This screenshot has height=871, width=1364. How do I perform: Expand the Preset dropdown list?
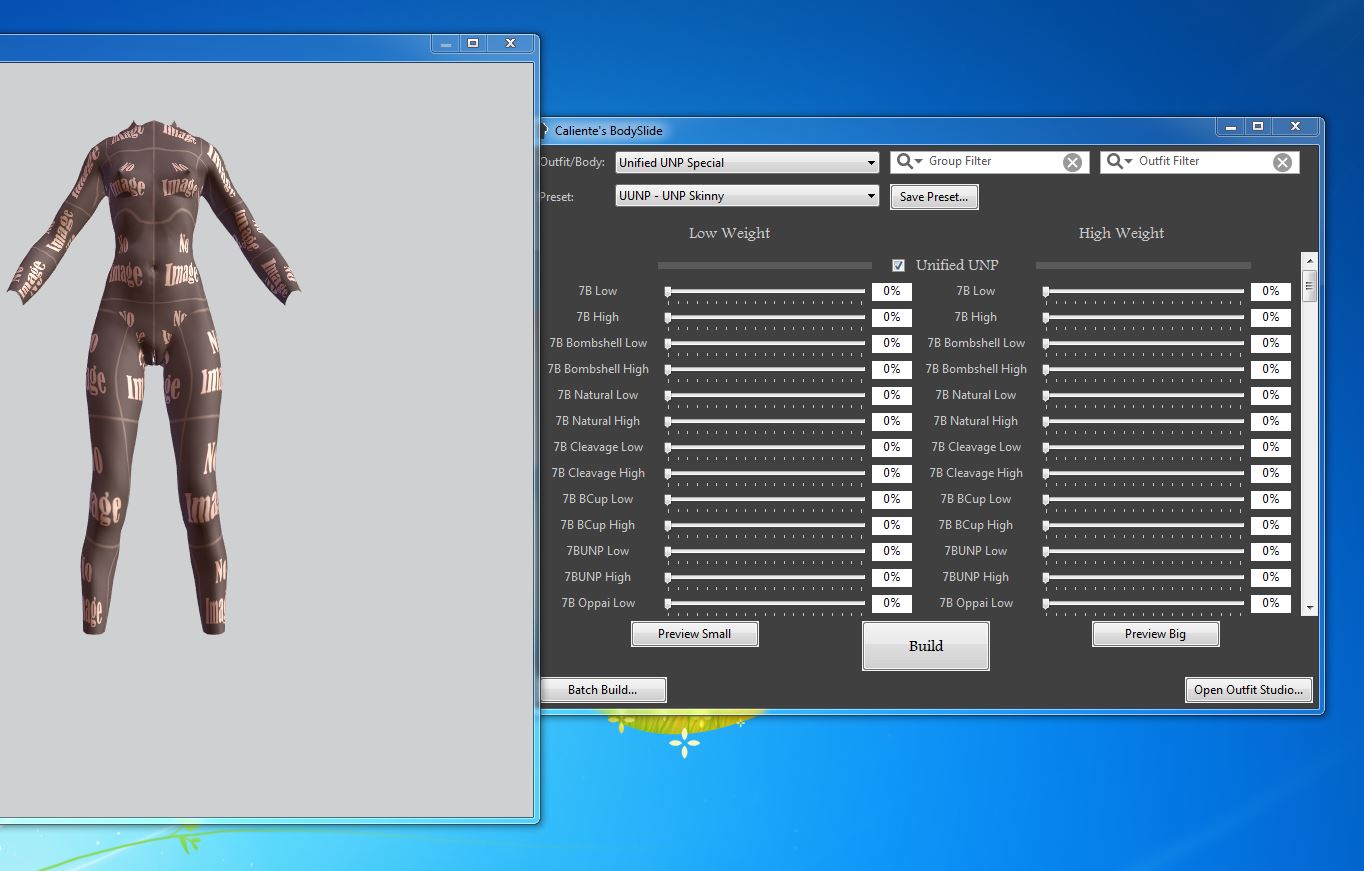[871, 197]
